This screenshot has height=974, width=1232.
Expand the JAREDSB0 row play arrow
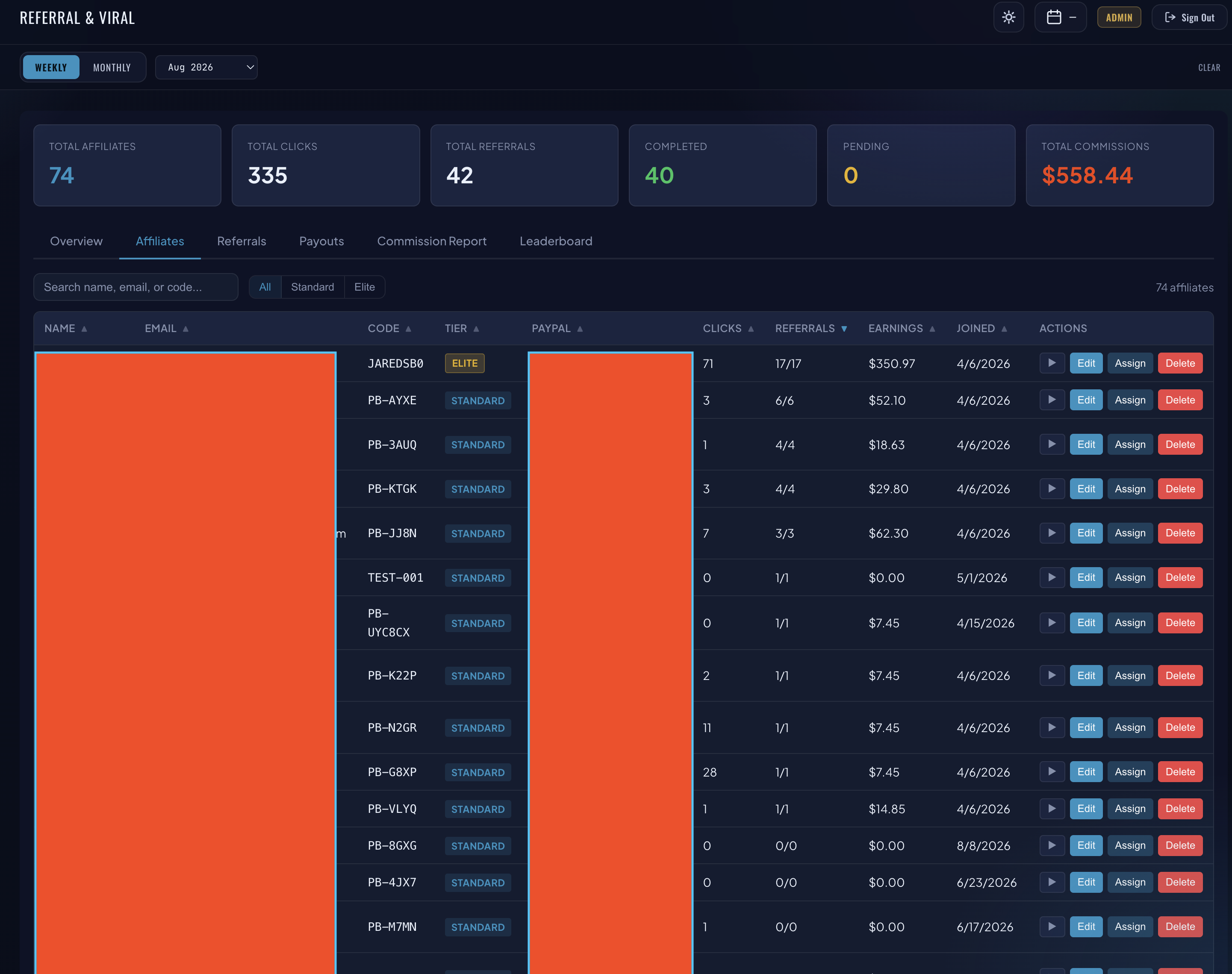(x=1052, y=363)
